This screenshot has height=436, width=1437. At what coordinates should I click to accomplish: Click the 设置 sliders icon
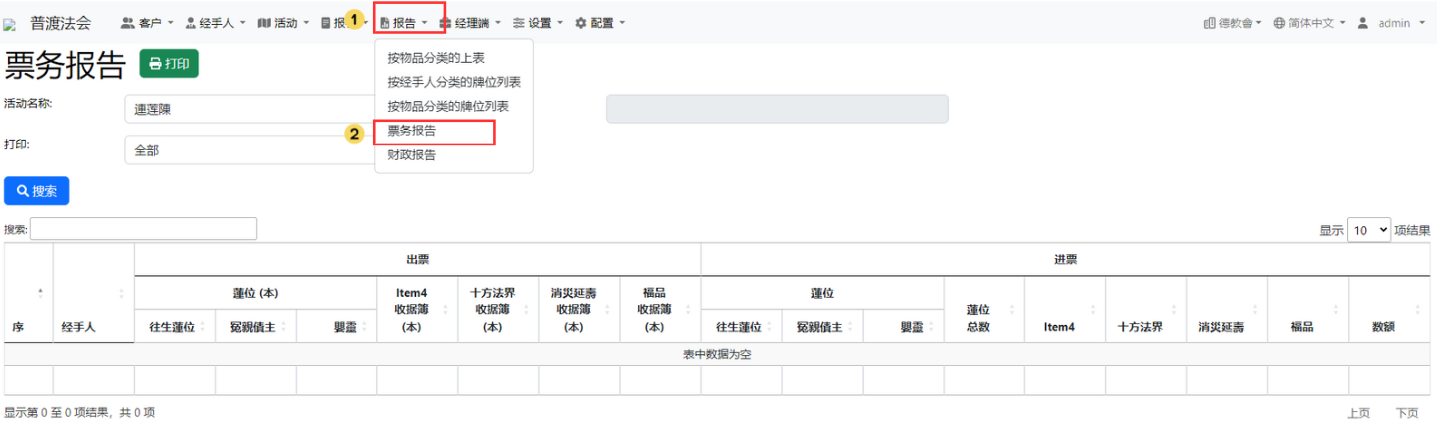tap(518, 23)
